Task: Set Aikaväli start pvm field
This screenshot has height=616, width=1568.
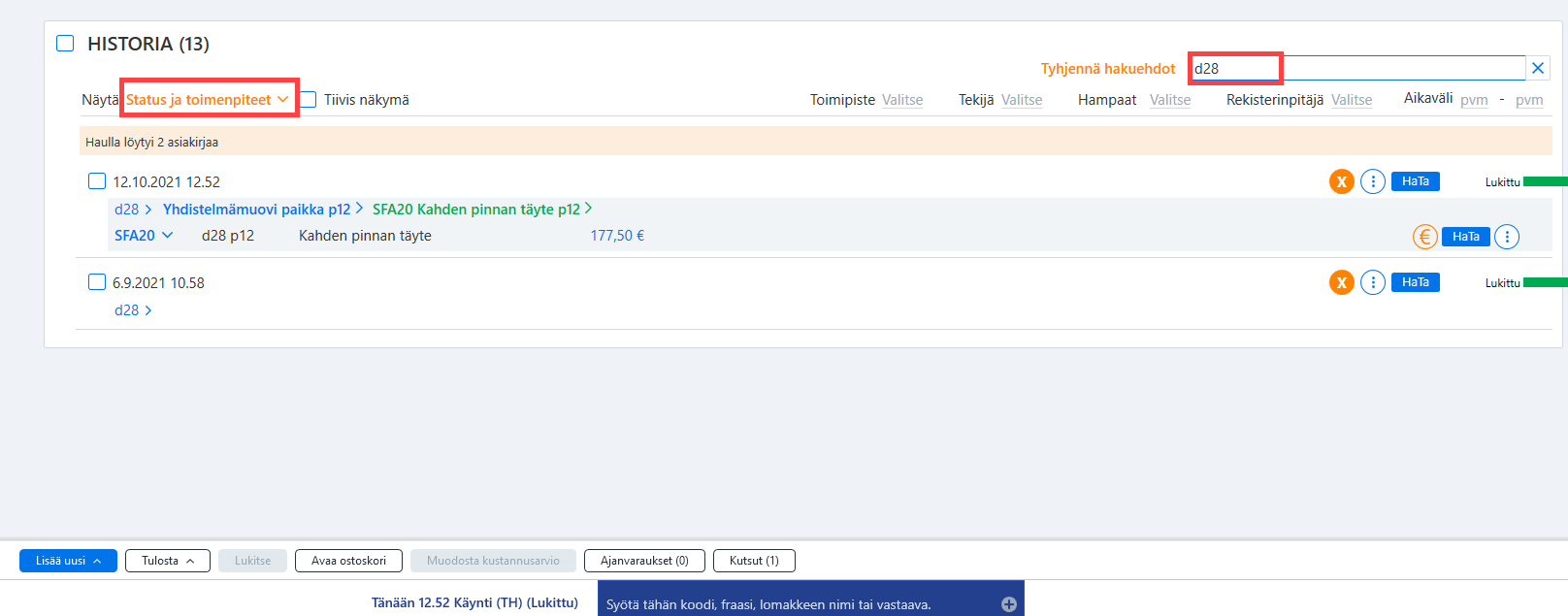Action: pyautogui.click(x=1474, y=100)
